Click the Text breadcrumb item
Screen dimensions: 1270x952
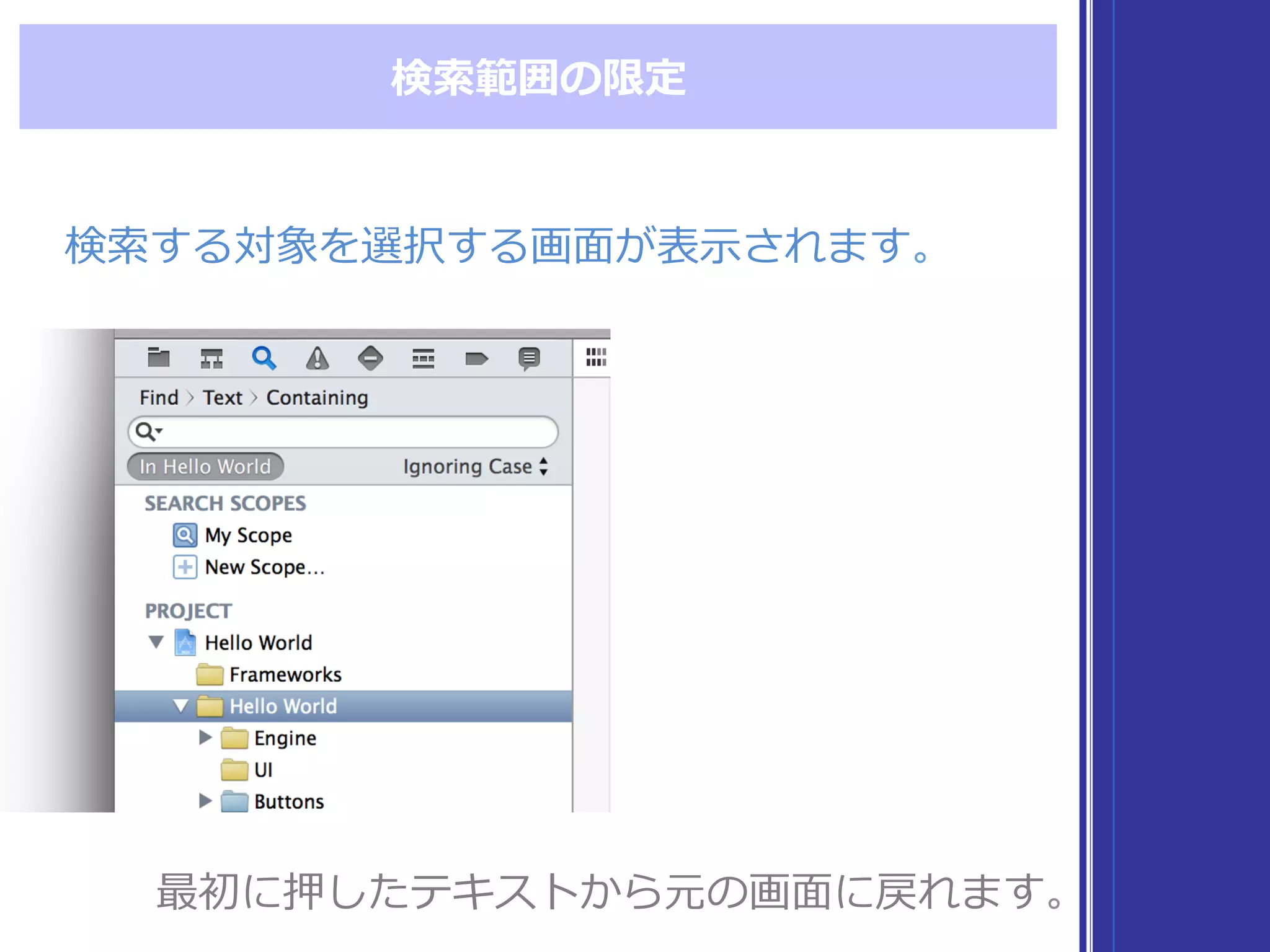coord(223,397)
